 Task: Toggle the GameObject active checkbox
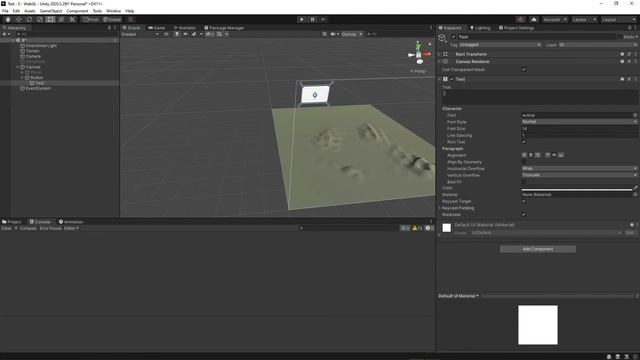pyautogui.click(x=453, y=37)
